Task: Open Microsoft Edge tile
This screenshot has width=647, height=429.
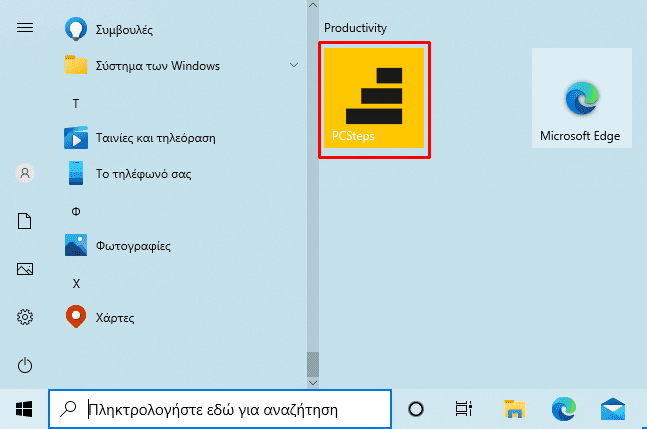Action: point(582,98)
